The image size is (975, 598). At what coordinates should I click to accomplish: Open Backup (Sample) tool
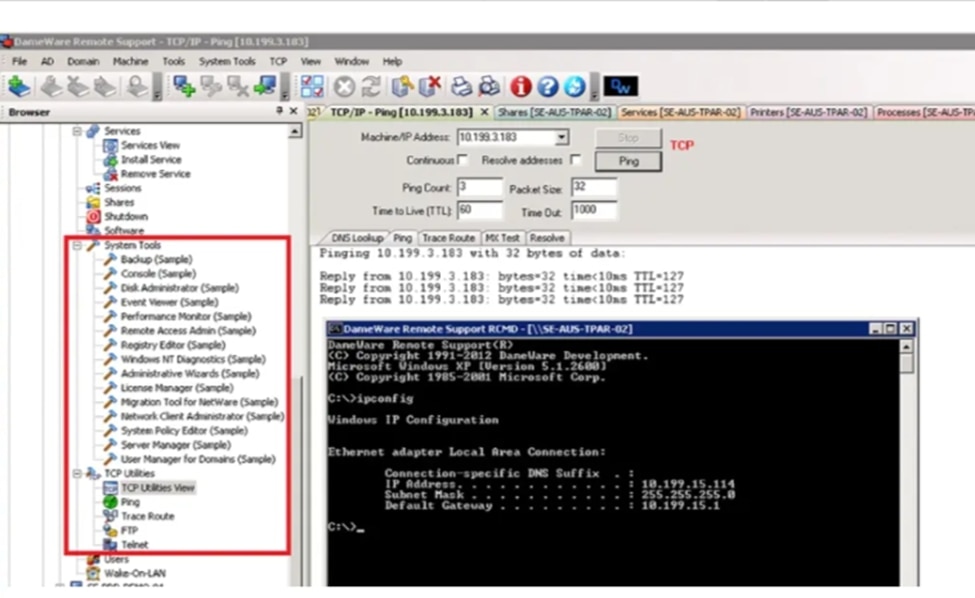[x=156, y=259]
